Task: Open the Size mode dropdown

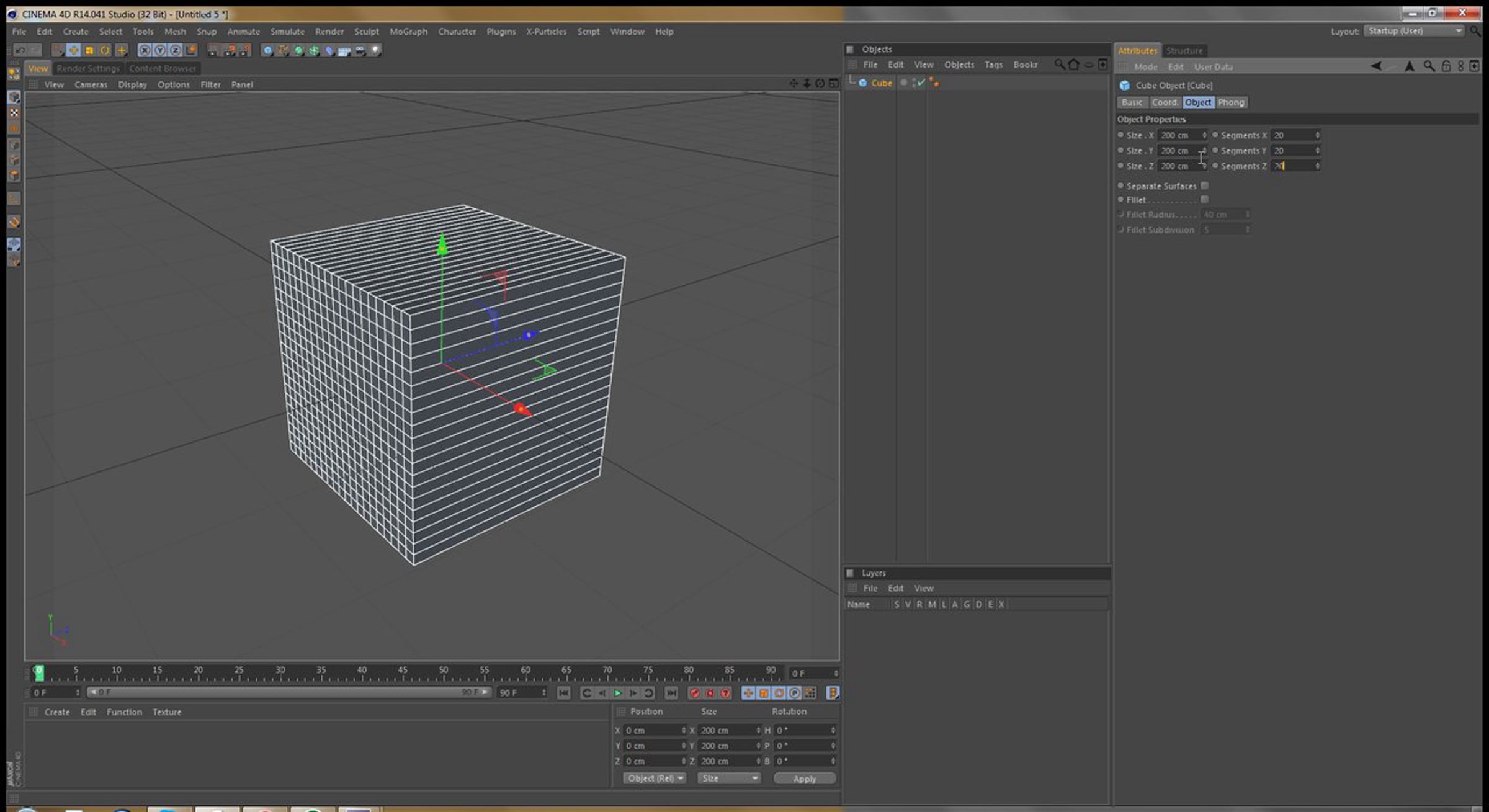Action: [729, 778]
